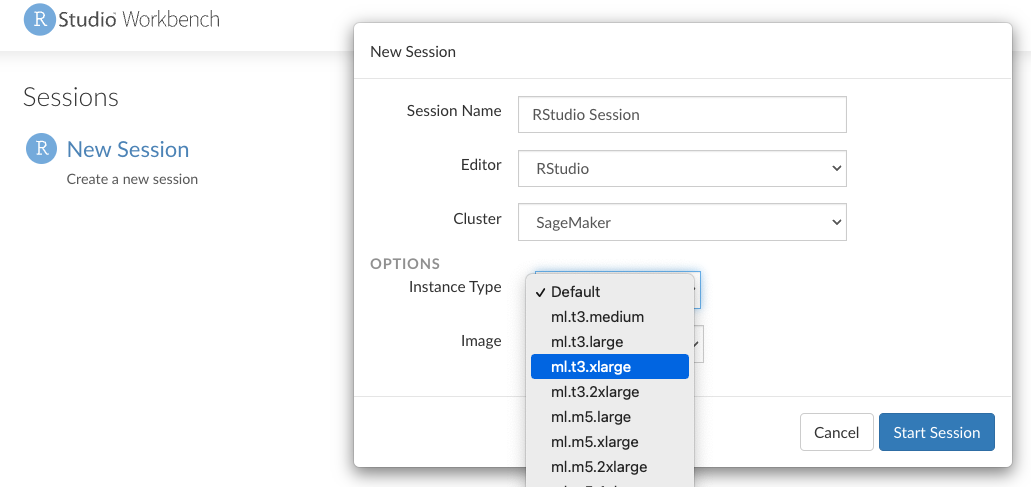The image size is (1031, 487).
Task: Click the Cancel button
Action: coord(836,432)
